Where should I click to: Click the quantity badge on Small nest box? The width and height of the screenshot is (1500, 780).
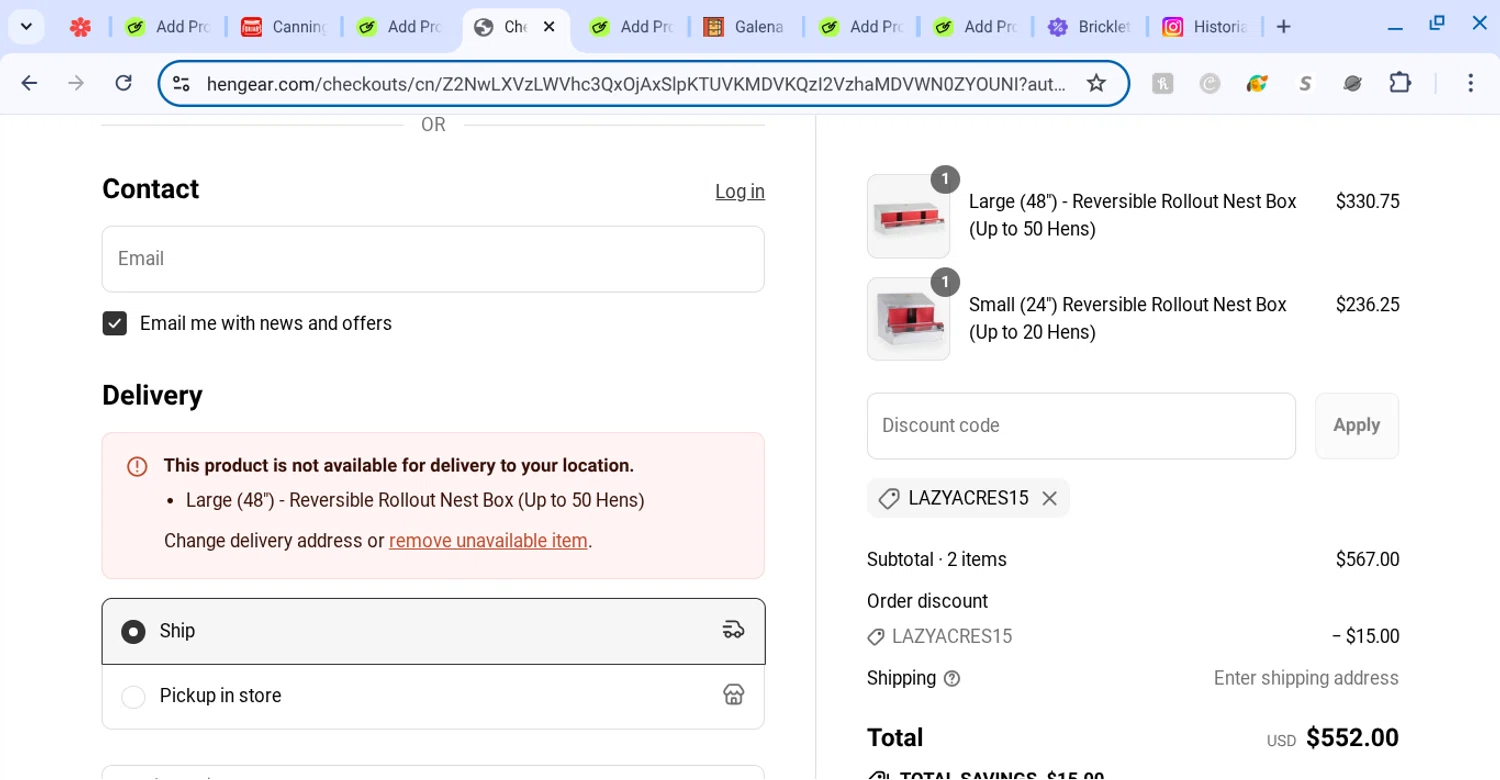pyautogui.click(x=945, y=282)
